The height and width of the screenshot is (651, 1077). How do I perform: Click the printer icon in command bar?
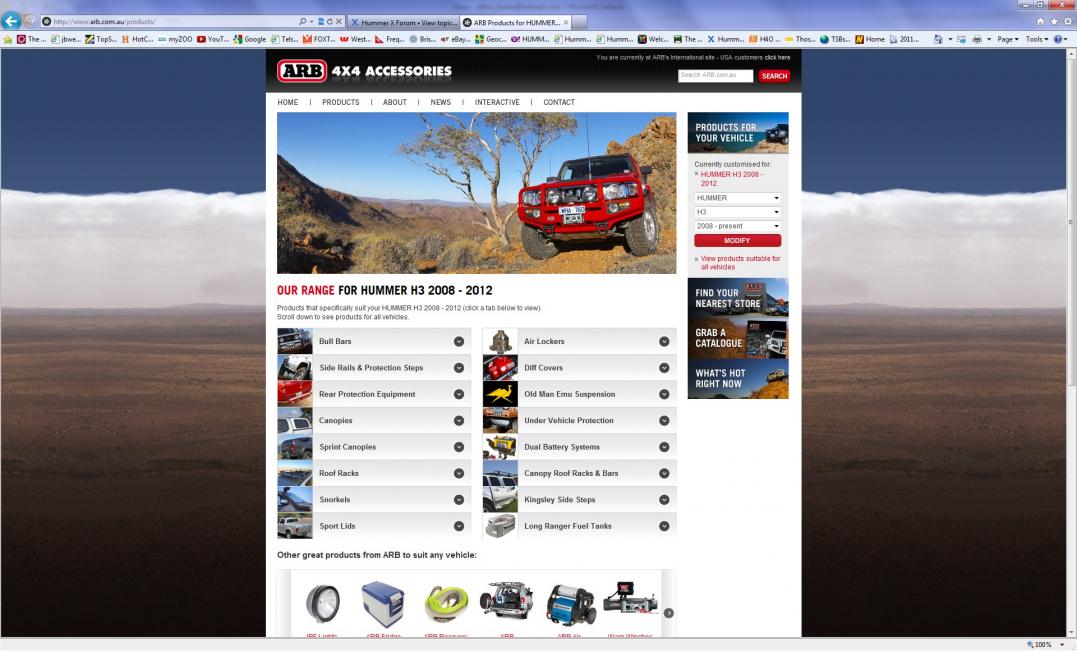[x=977, y=39]
